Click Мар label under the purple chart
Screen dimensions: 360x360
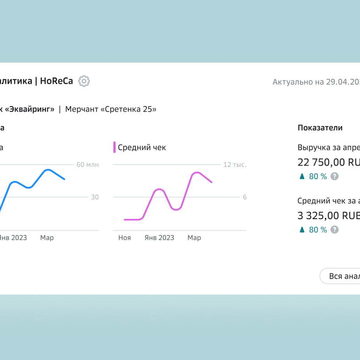194,238
